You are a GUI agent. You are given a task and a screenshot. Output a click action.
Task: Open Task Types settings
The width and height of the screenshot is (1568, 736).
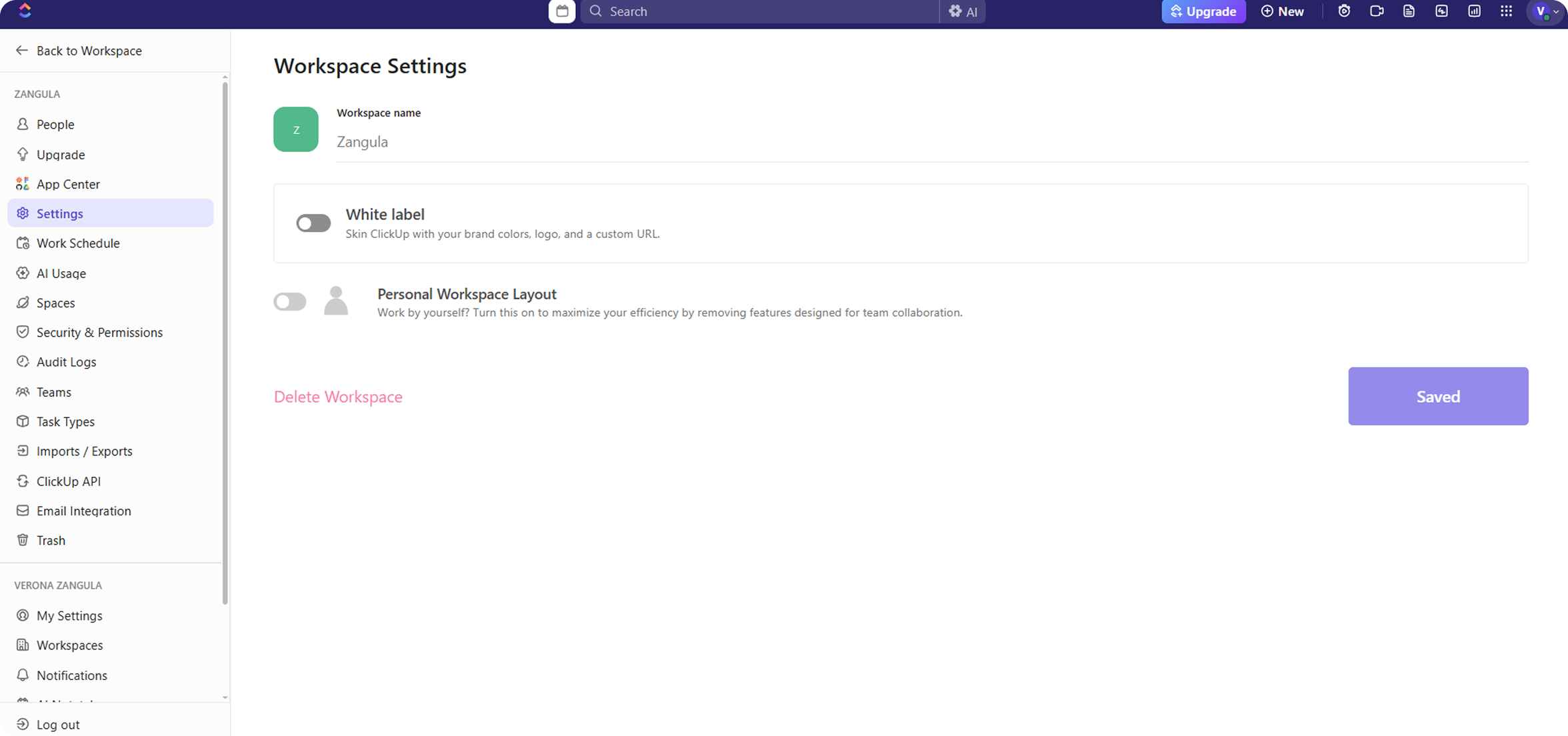pyautogui.click(x=111, y=421)
